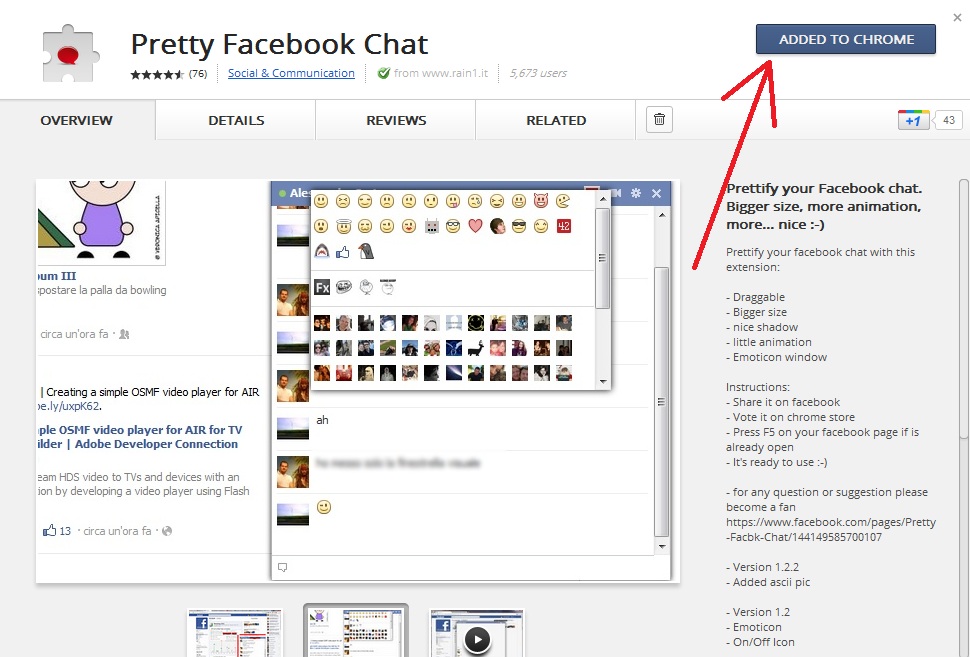Image resolution: width=970 pixels, height=657 pixels.
Task: Click the puzzle piece extension icon
Action: pos(69,53)
